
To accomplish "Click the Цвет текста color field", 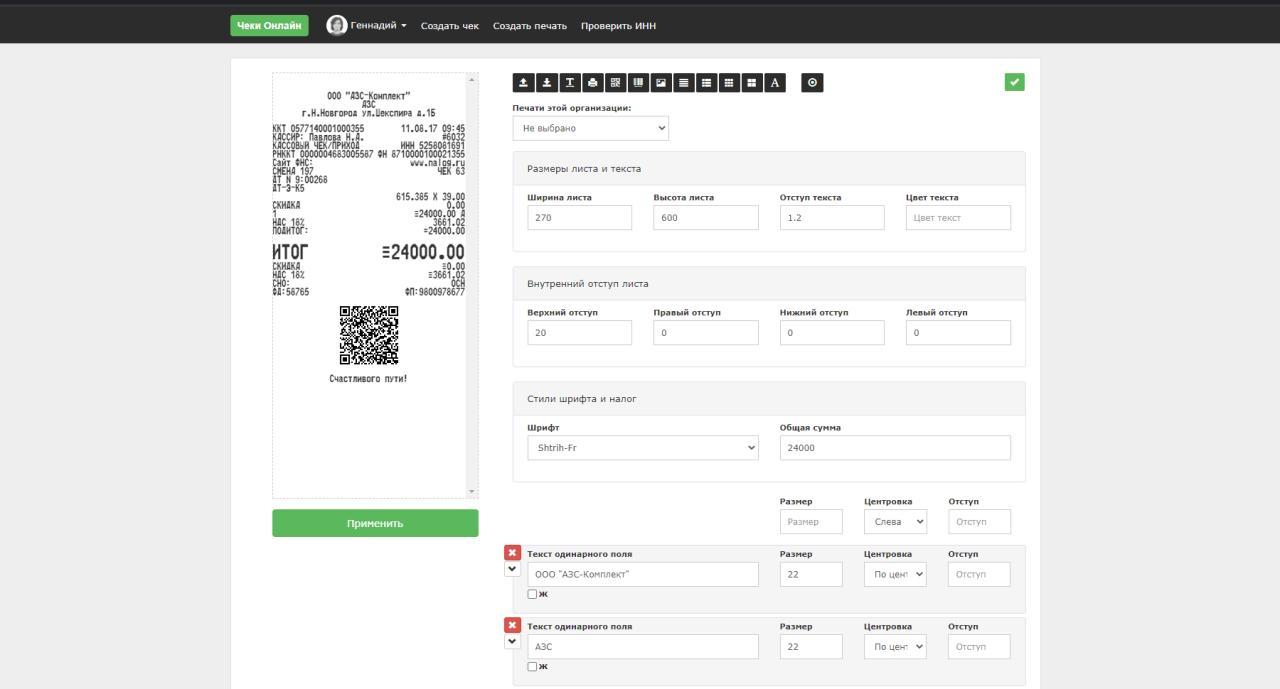I will [957, 218].
